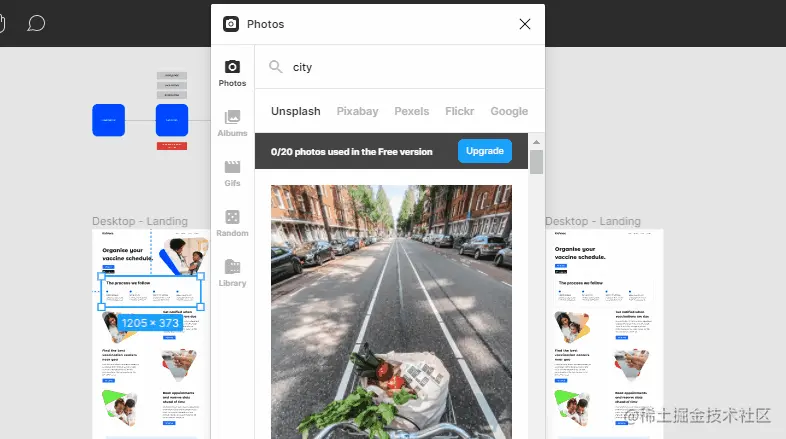Open the Library section in the sidebar
Screen dimensions: 786x439
[232, 274]
